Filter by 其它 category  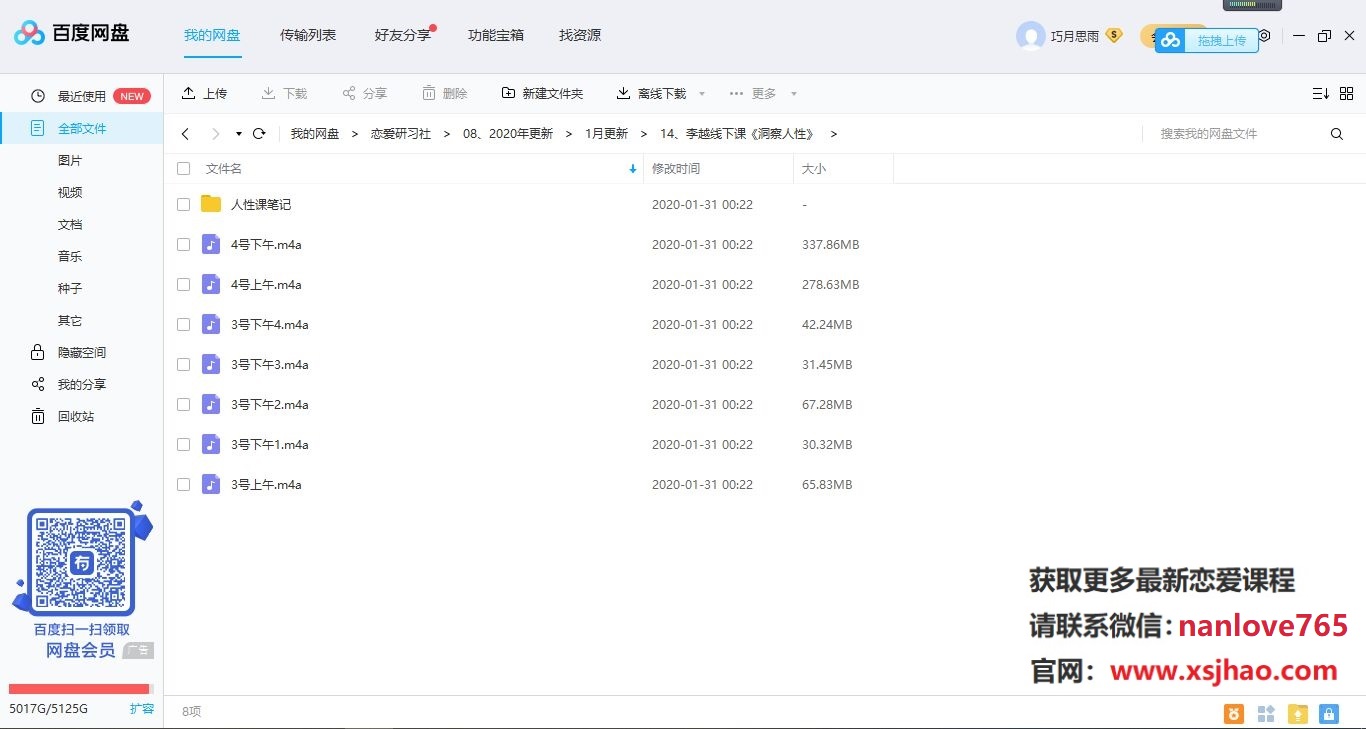[70, 320]
